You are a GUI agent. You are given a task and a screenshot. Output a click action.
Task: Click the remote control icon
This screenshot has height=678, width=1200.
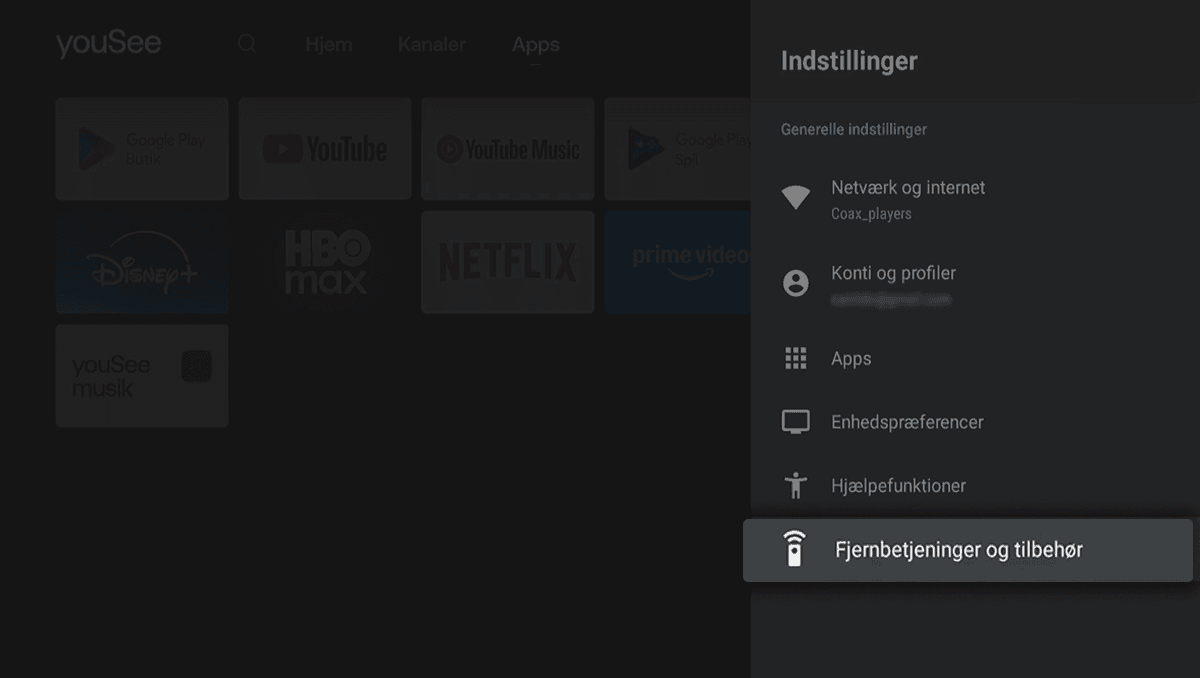[x=794, y=550]
